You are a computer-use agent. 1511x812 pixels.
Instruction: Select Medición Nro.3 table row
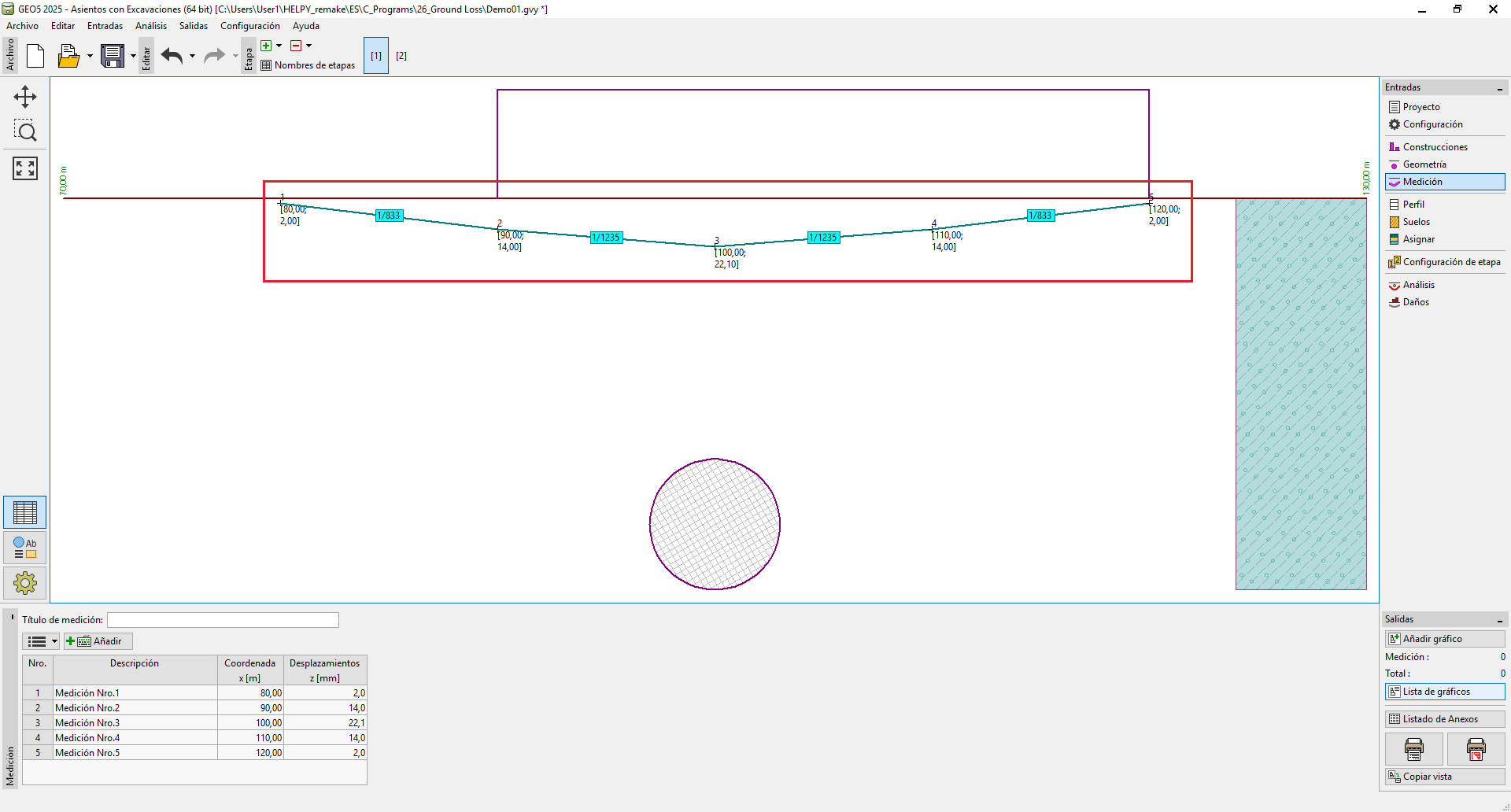point(134,723)
